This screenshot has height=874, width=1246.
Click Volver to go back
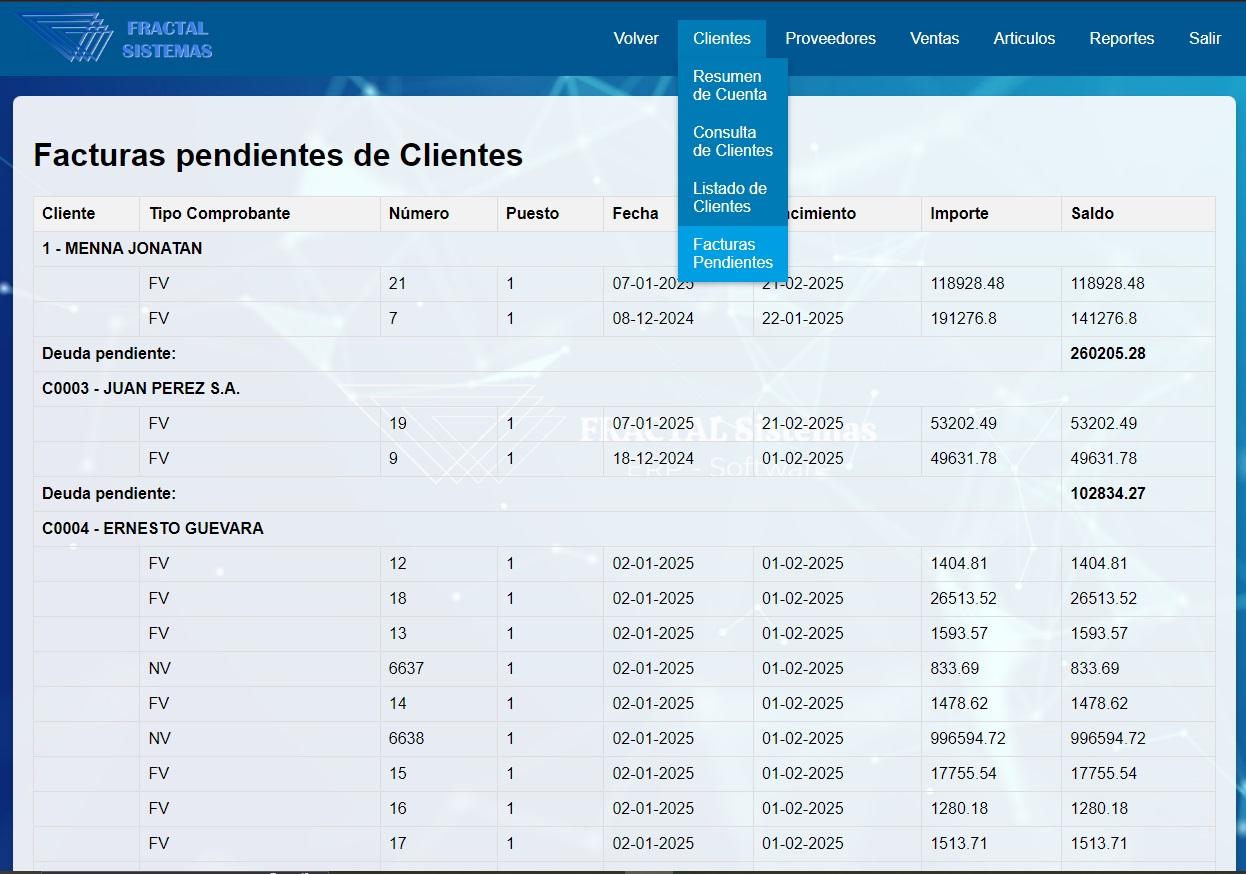tap(636, 38)
